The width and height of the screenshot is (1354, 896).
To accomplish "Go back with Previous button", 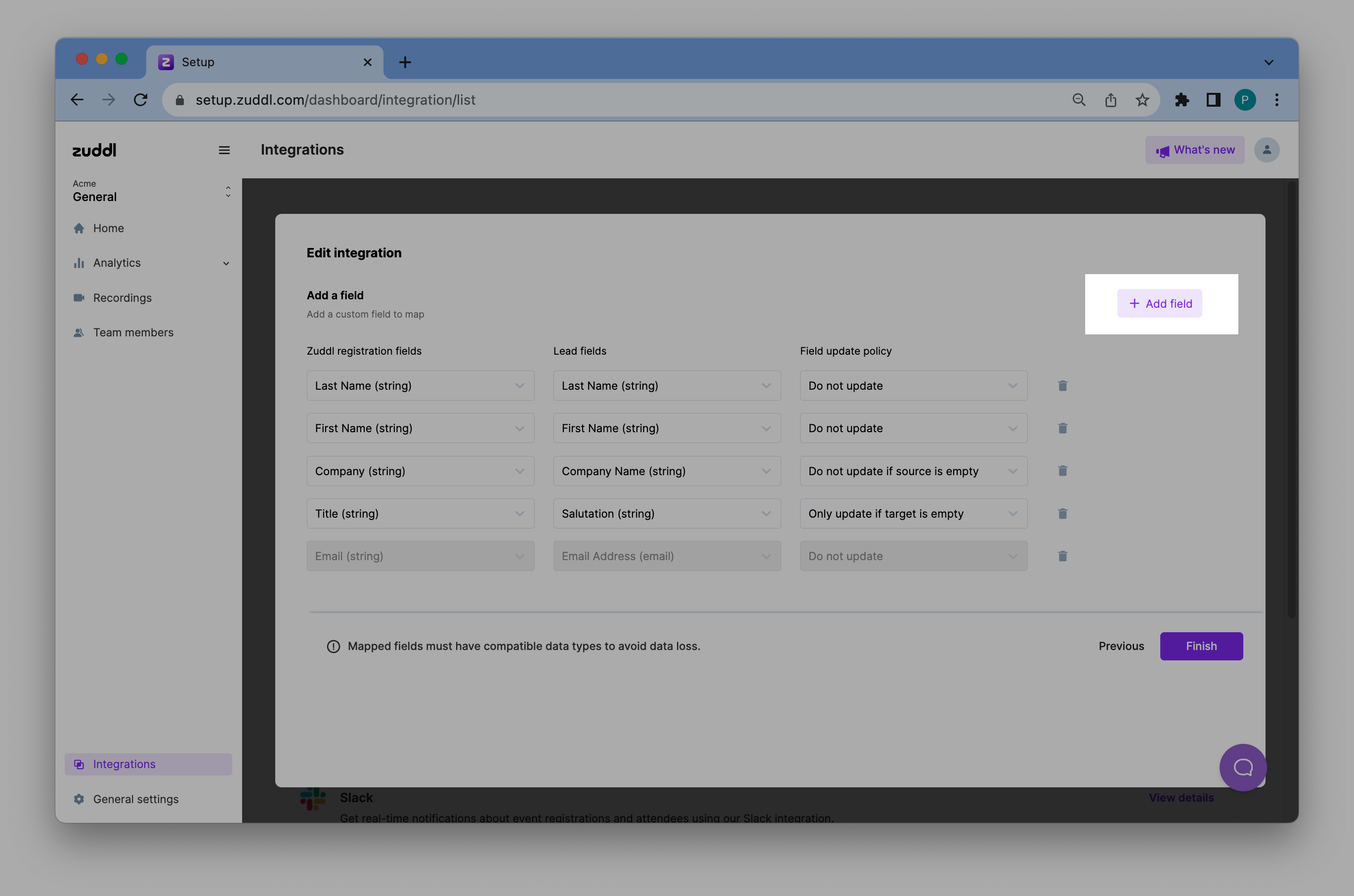I will (x=1120, y=646).
